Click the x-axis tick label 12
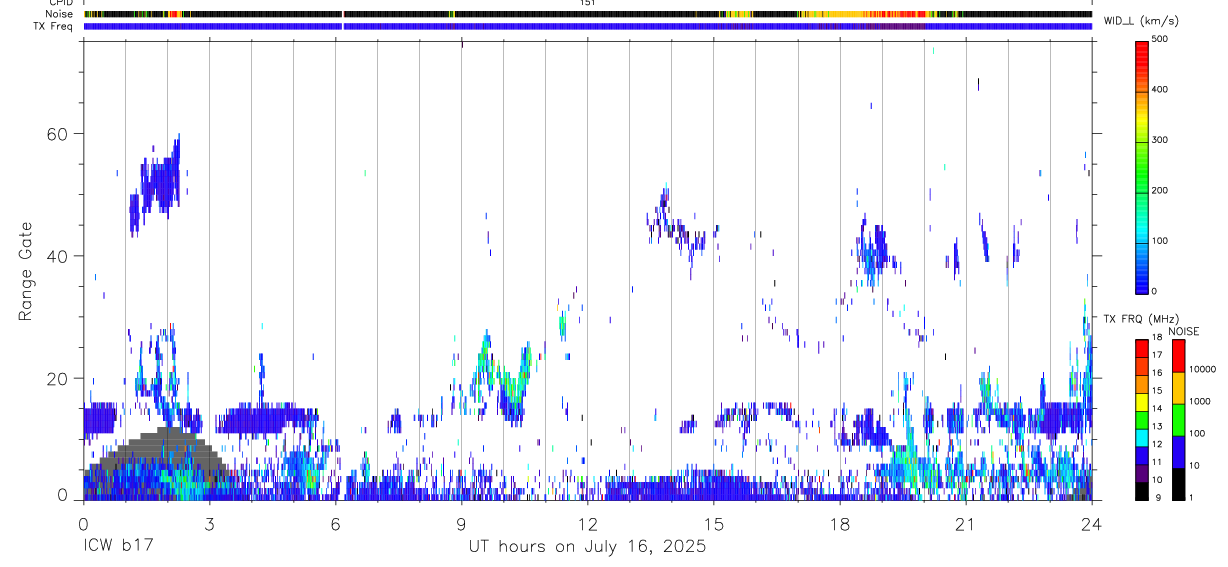1228x567 pixels. (x=588, y=523)
